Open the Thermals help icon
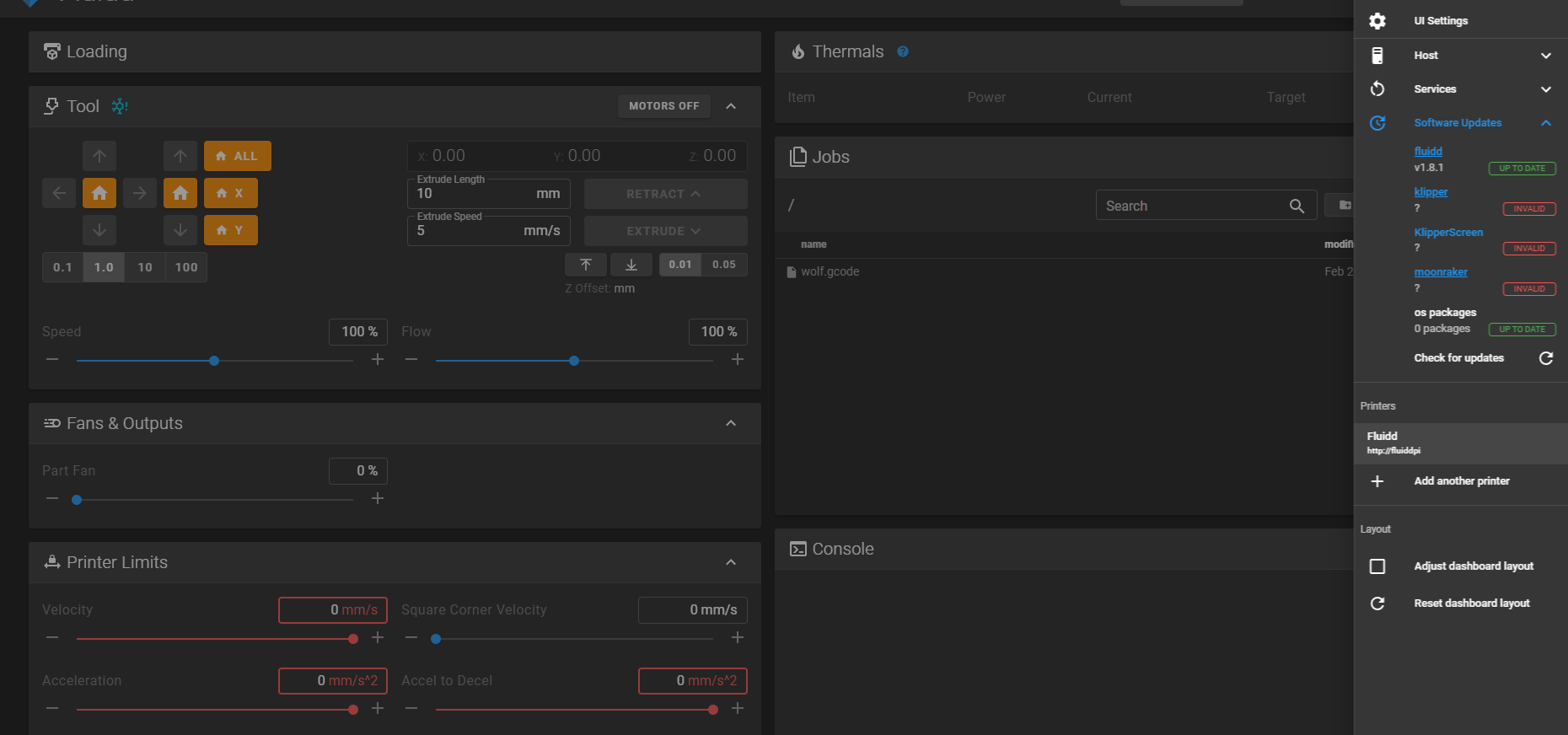Screen dimensions: 1568x735 pyautogui.click(x=903, y=51)
